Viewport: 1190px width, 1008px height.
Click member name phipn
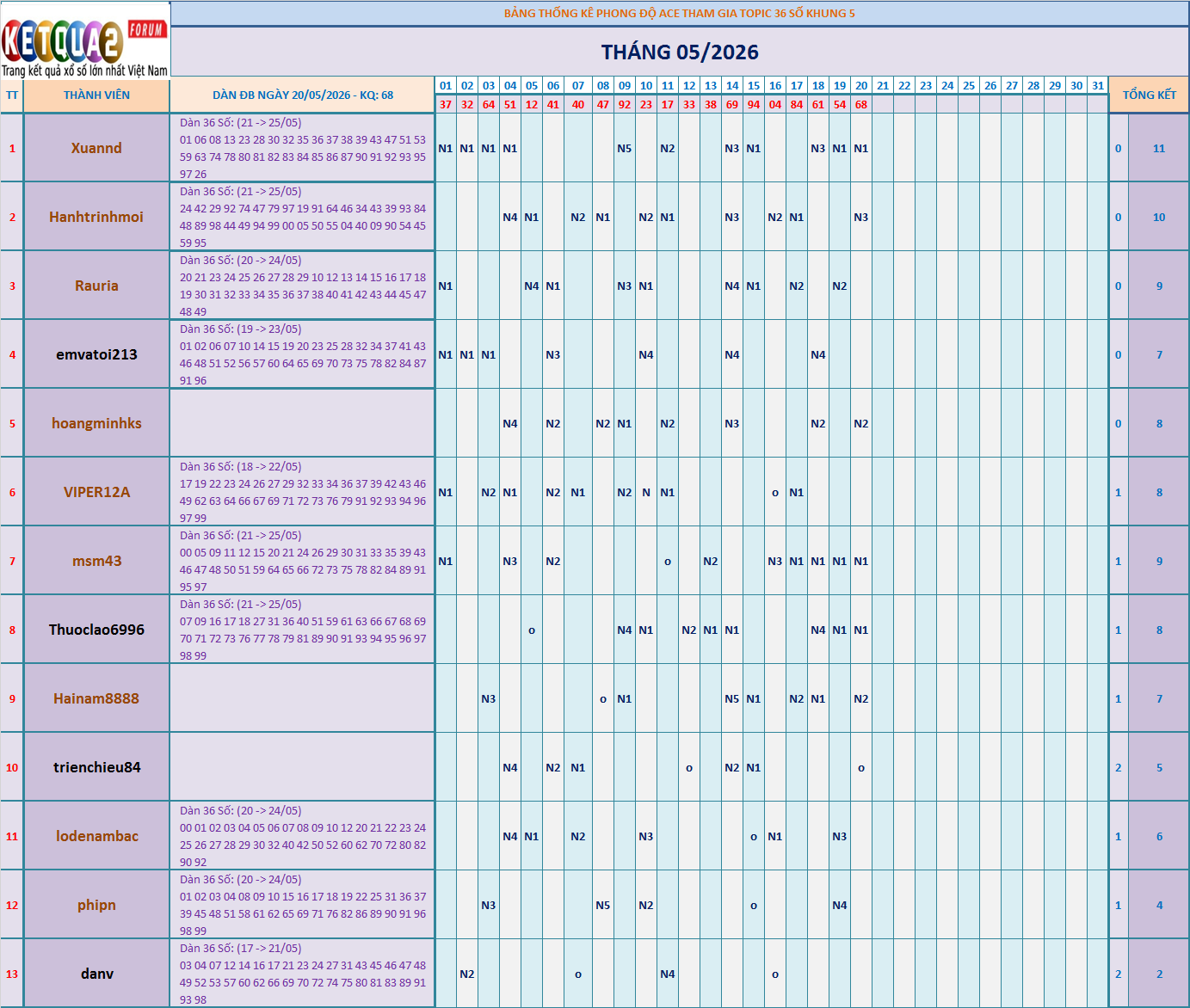pos(96,905)
